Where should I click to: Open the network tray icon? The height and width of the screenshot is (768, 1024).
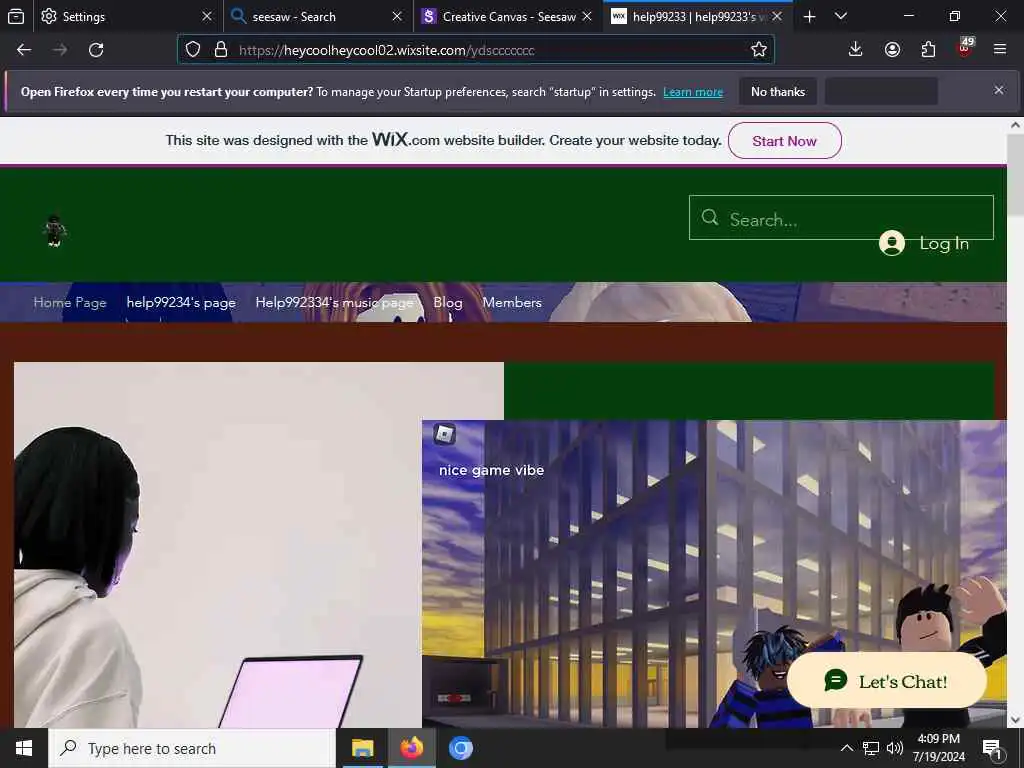(871, 748)
